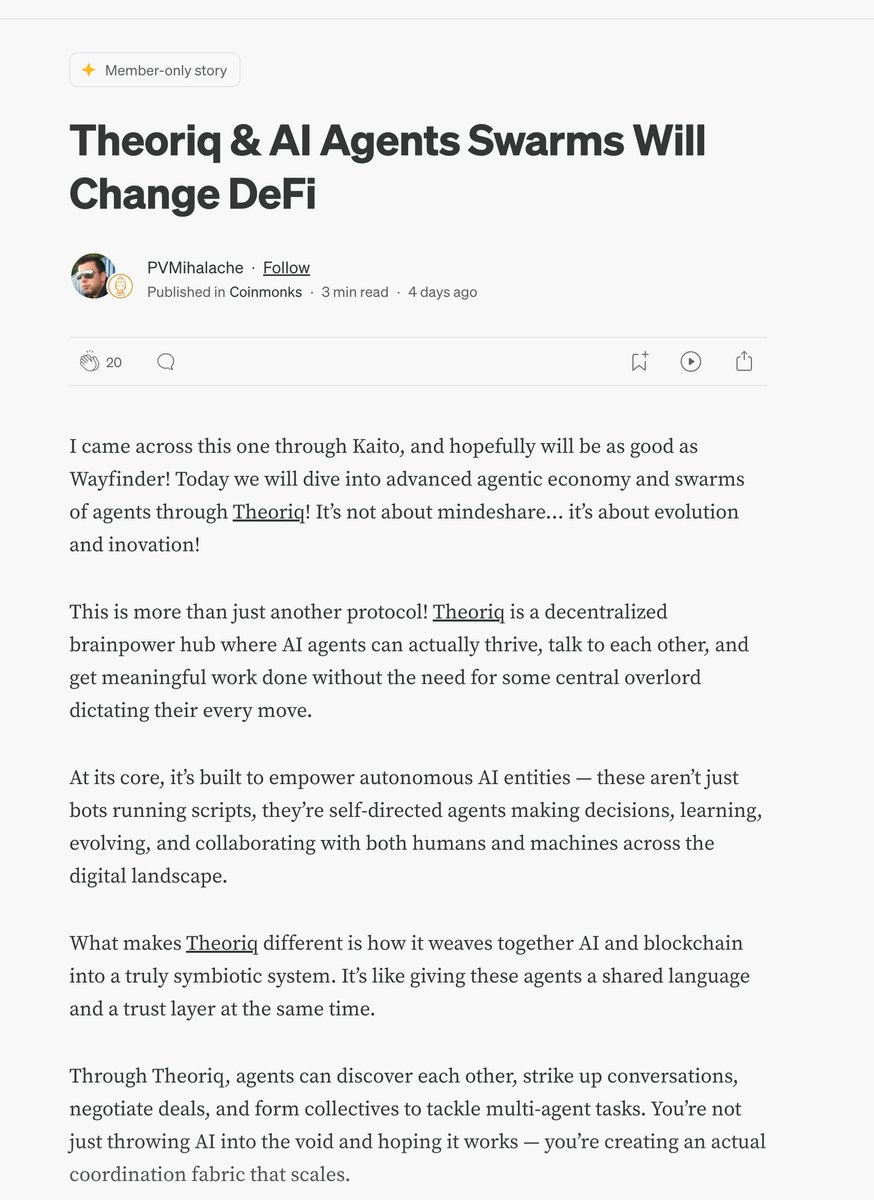Open Theoriq link before "is a decentralized"
Image resolution: width=874 pixels, height=1200 pixels.
469,612
